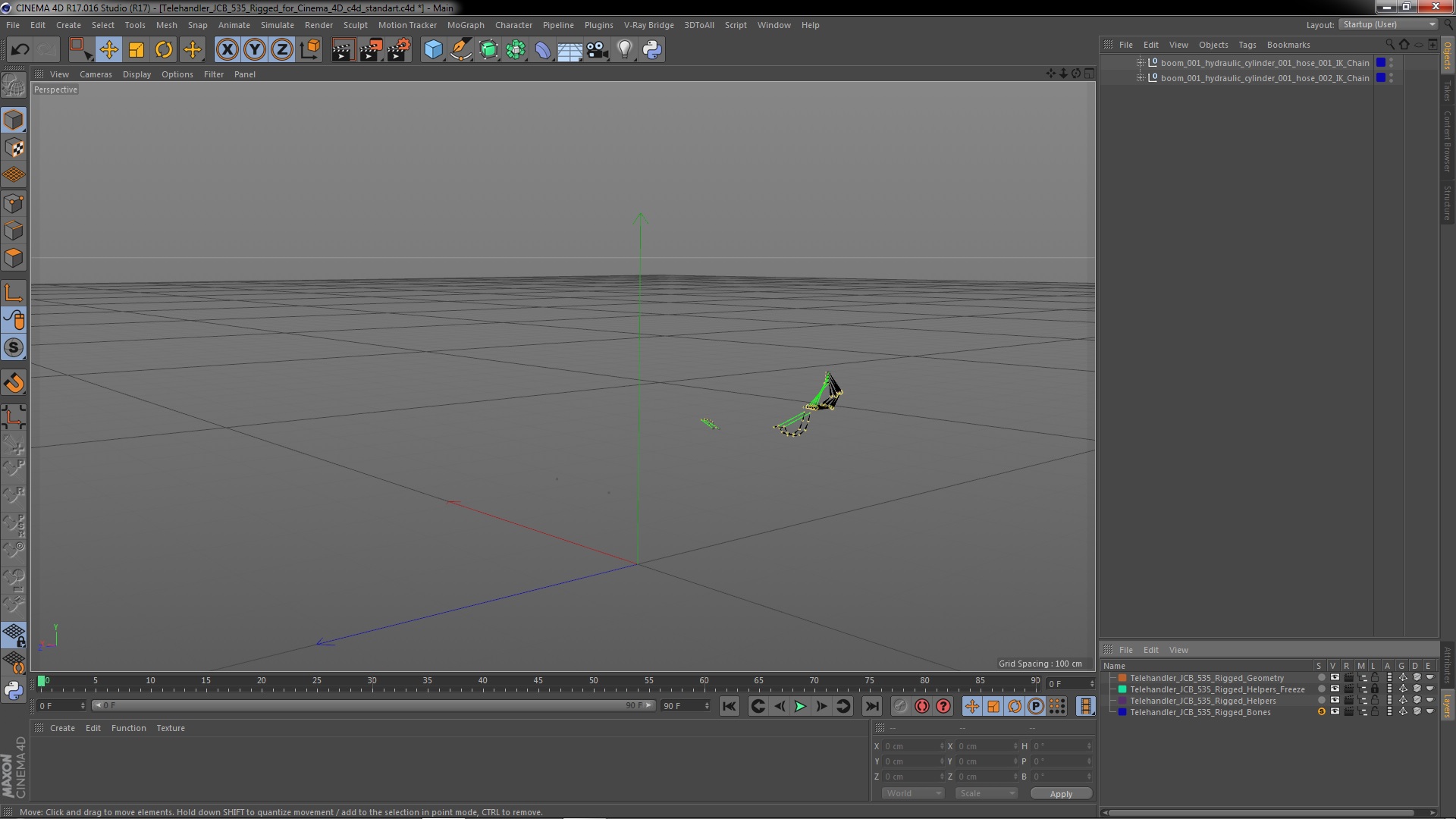Screen dimensions: 1456x819
Task: Go to end of animation
Action: 872,707
